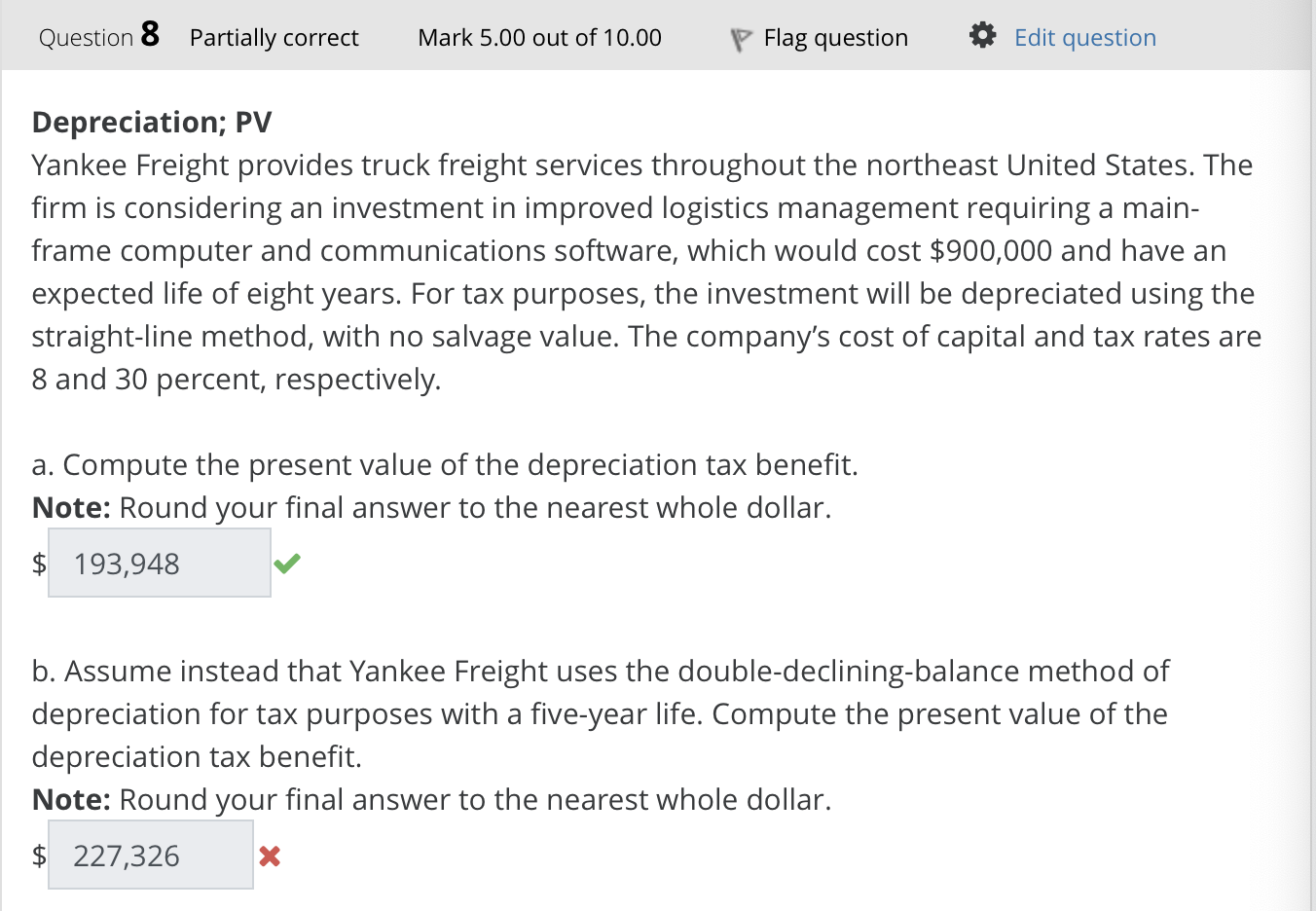This screenshot has width=1316, height=911.
Task: Click the green checkmark beside answer a
Action: 287,563
